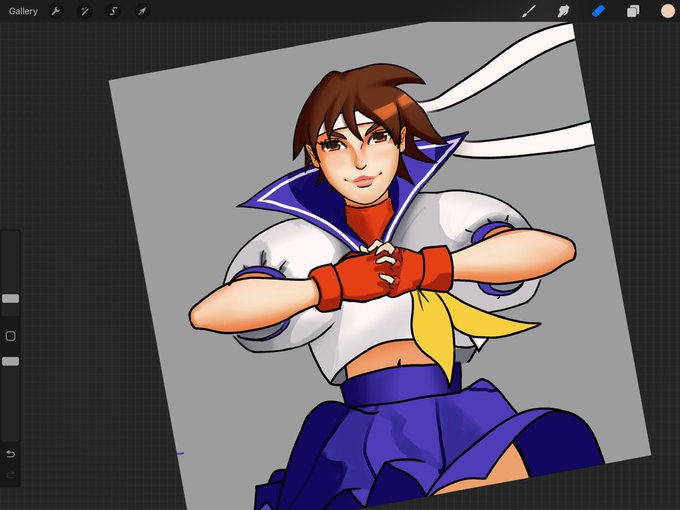The image size is (680, 510).
Task: Activate the Transform arrow tool
Action: tap(142, 11)
